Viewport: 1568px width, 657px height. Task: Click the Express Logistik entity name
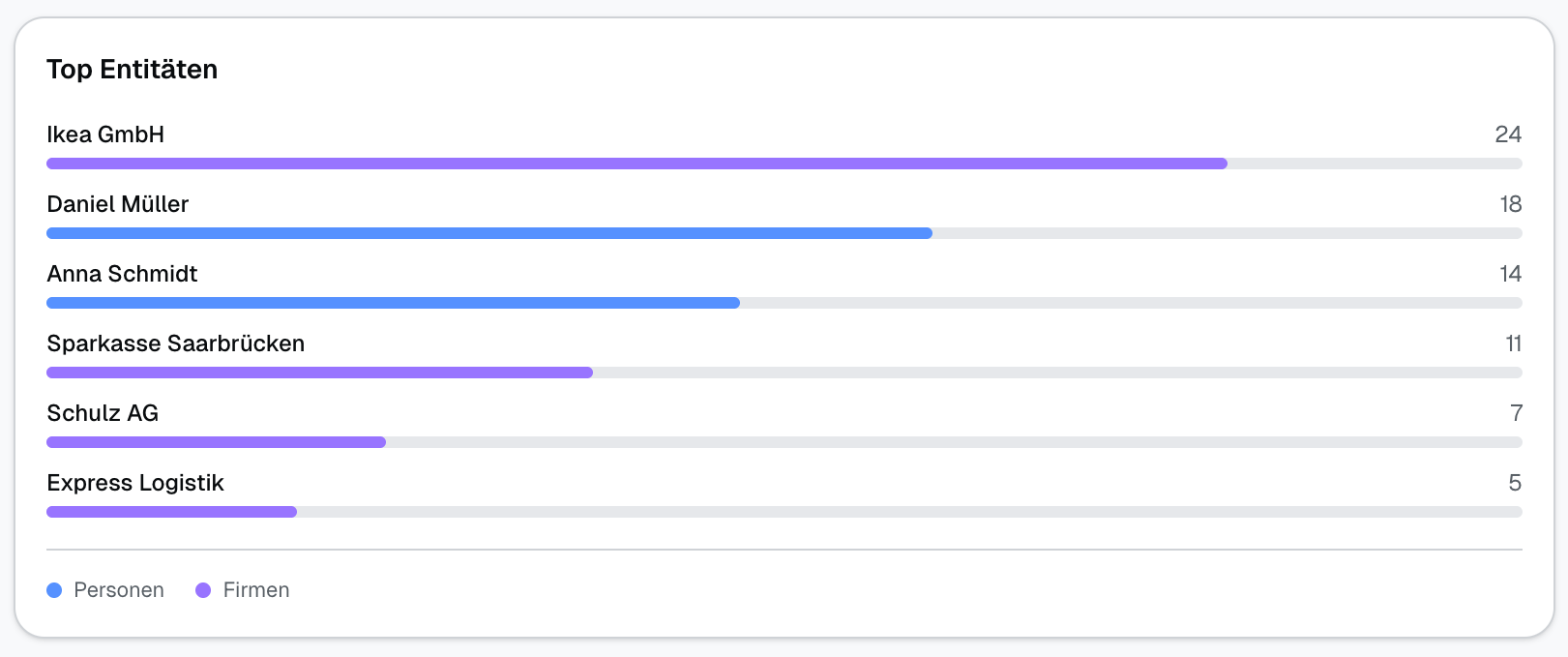(135, 483)
